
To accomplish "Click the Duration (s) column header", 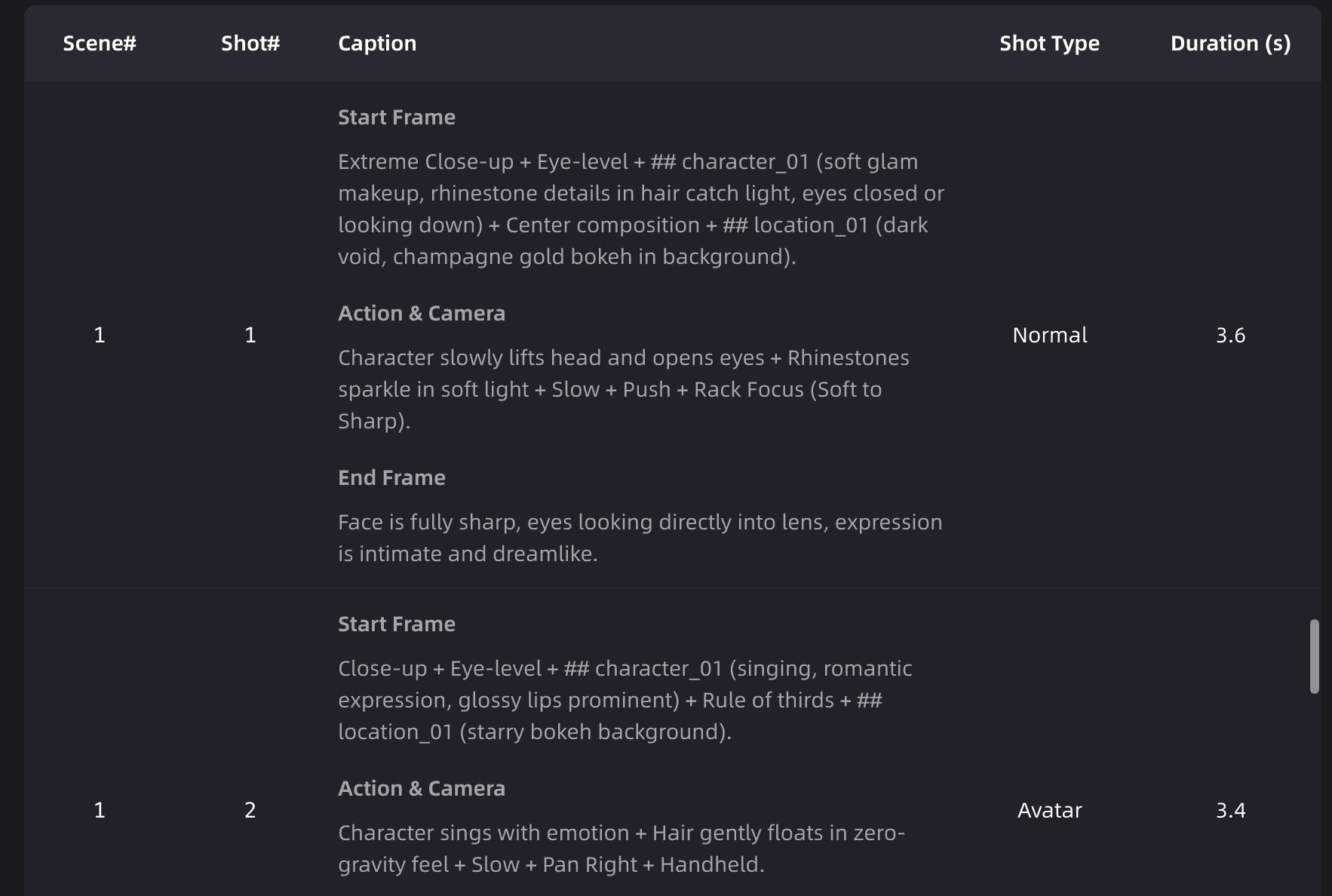I will click(x=1230, y=44).
